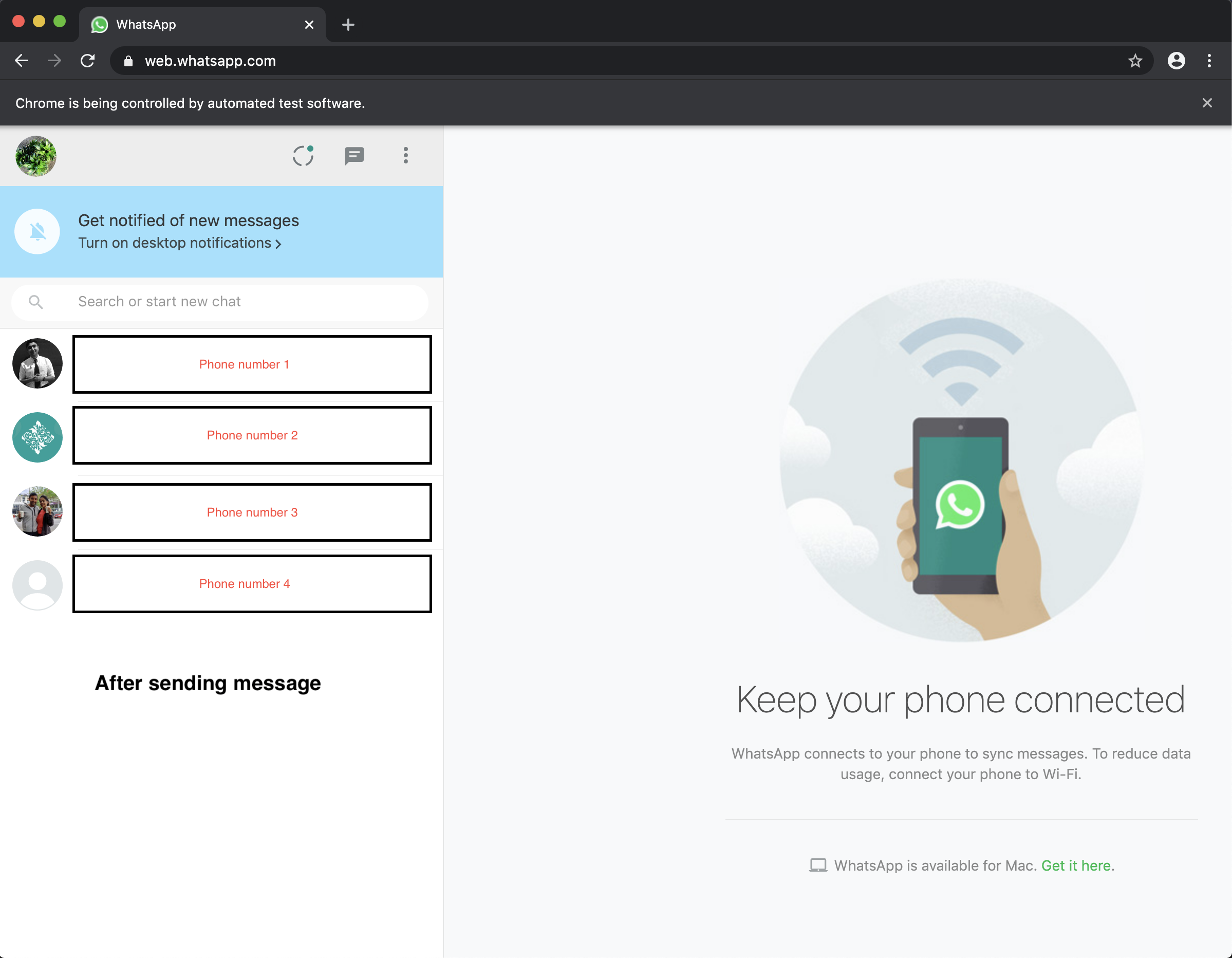Click the Keep your phone connected heading
The width and height of the screenshot is (1232, 958).
961,701
